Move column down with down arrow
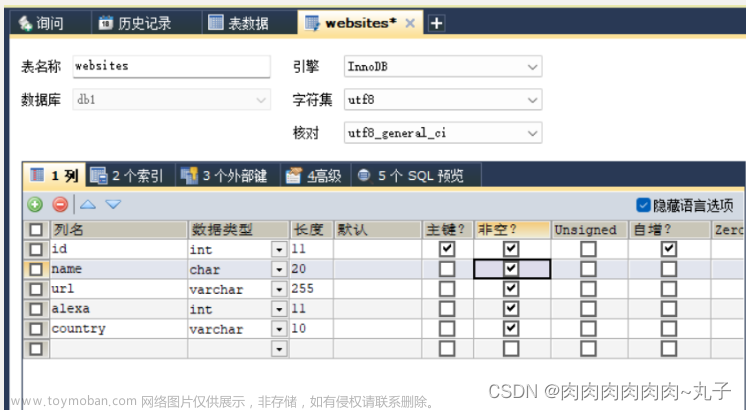 point(113,205)
